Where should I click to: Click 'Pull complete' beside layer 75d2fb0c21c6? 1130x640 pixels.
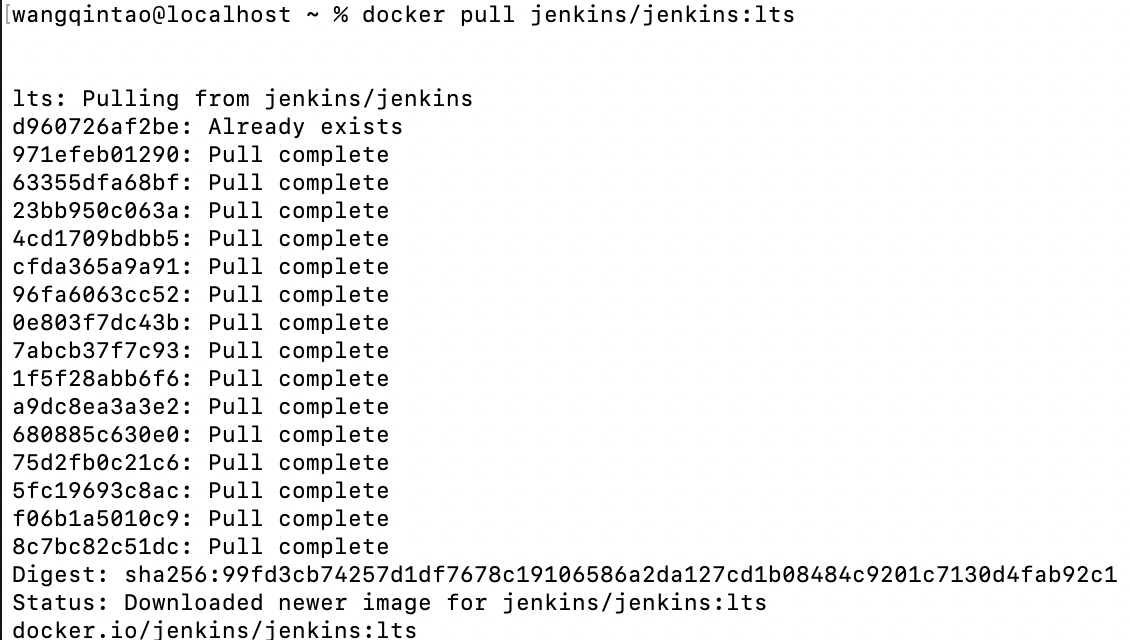coord(298,463)
